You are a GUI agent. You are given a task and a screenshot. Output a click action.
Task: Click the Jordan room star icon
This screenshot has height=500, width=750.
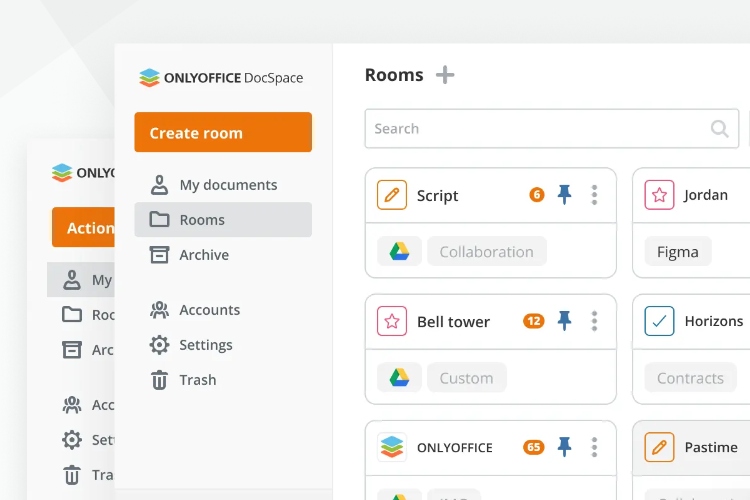(659, 195)
